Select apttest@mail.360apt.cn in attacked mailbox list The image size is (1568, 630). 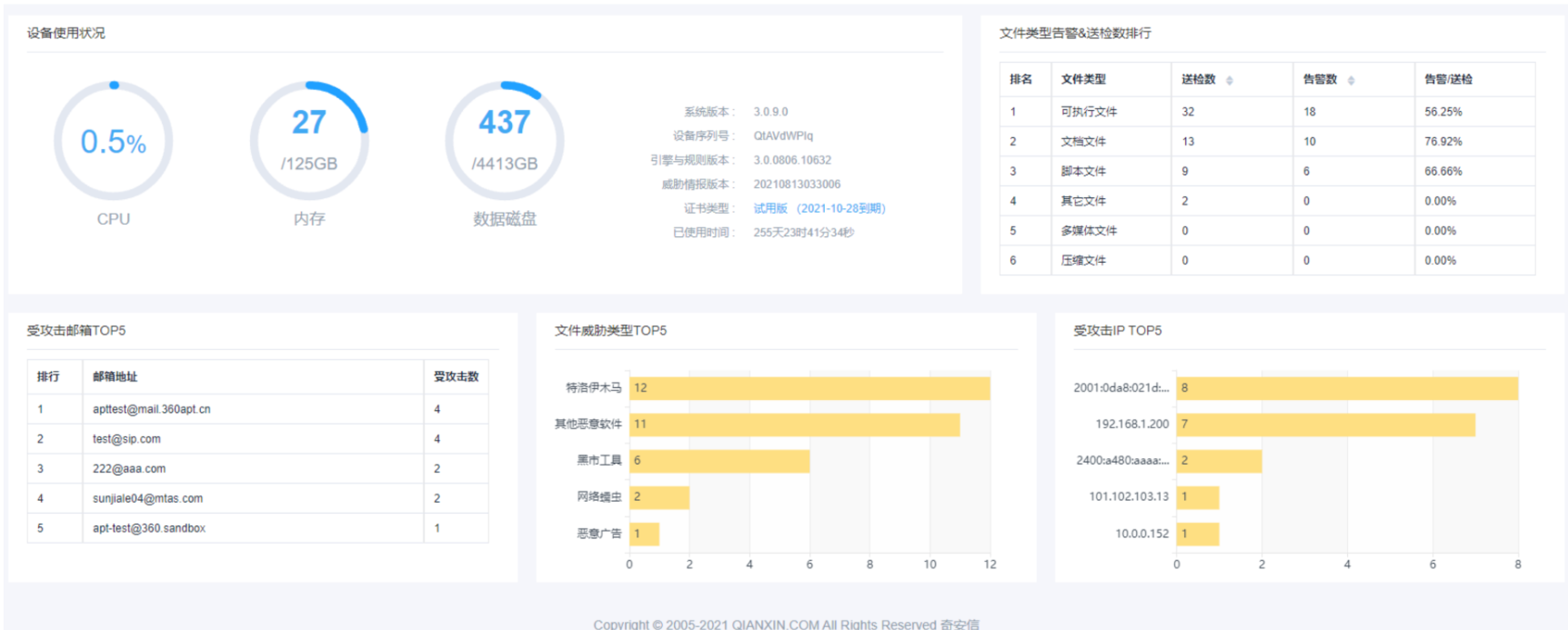(151, 409)
